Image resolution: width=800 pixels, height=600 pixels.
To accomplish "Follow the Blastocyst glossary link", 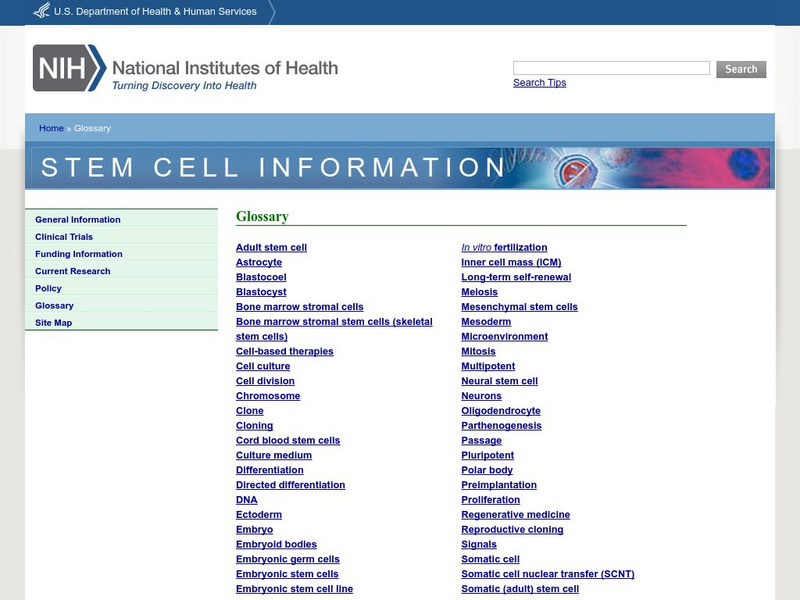I will pos(261,292).
